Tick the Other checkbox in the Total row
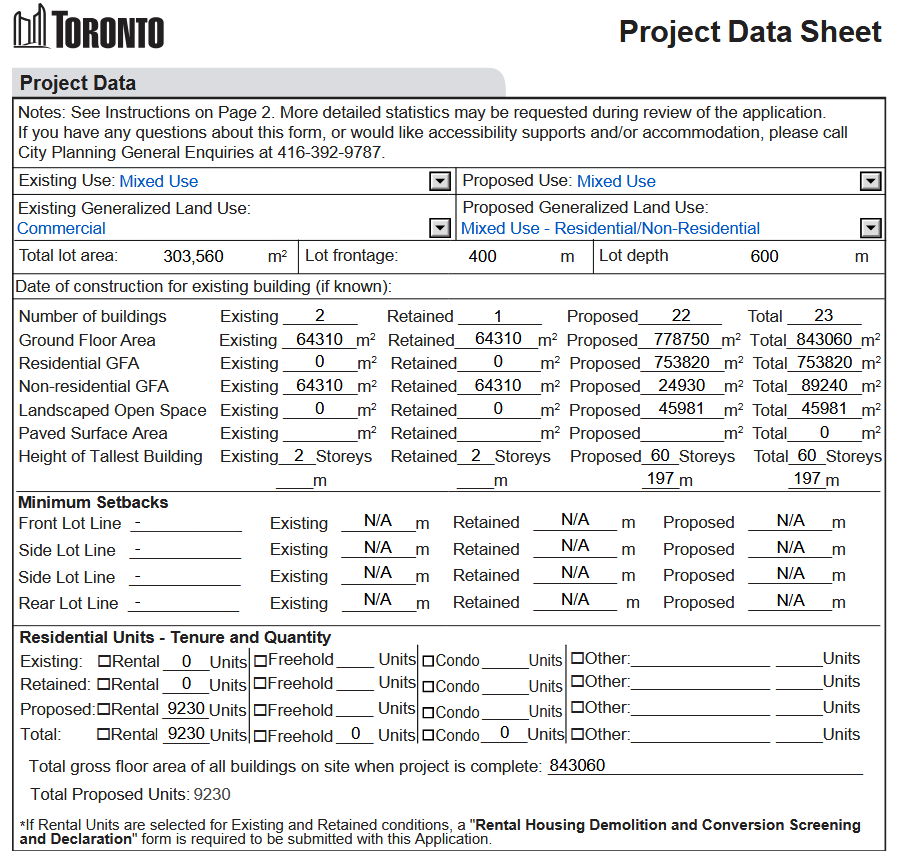The width and height of the screenshot is (902, 851). [x=577, y=735]
